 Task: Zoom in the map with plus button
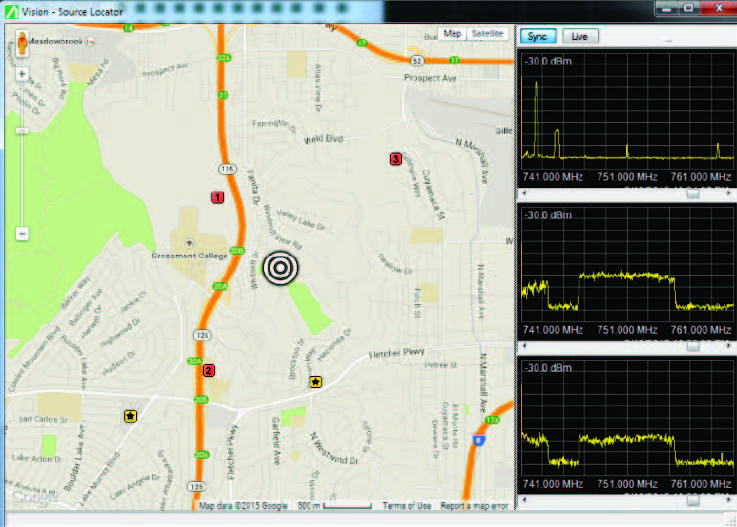tap(22, 102)
